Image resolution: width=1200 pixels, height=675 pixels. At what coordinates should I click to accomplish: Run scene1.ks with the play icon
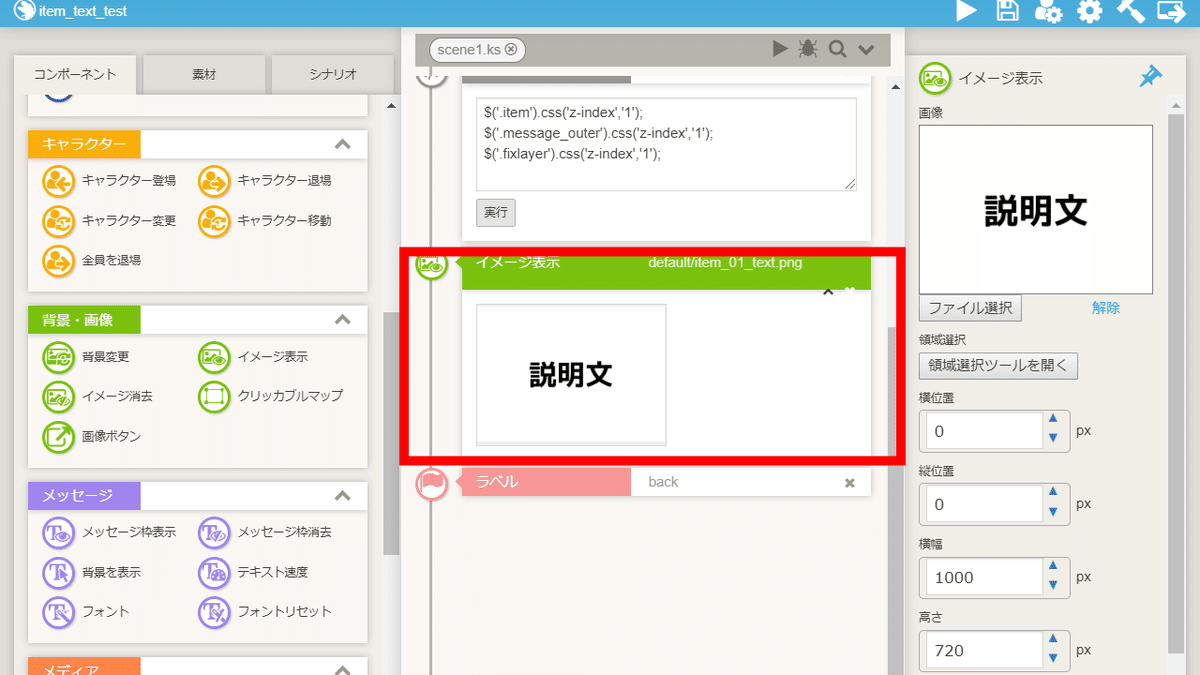coord(780,49)
